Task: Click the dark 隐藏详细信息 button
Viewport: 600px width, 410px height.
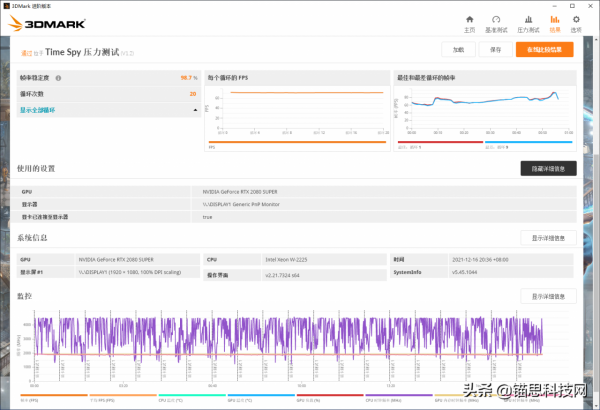Action: (548, 168)
